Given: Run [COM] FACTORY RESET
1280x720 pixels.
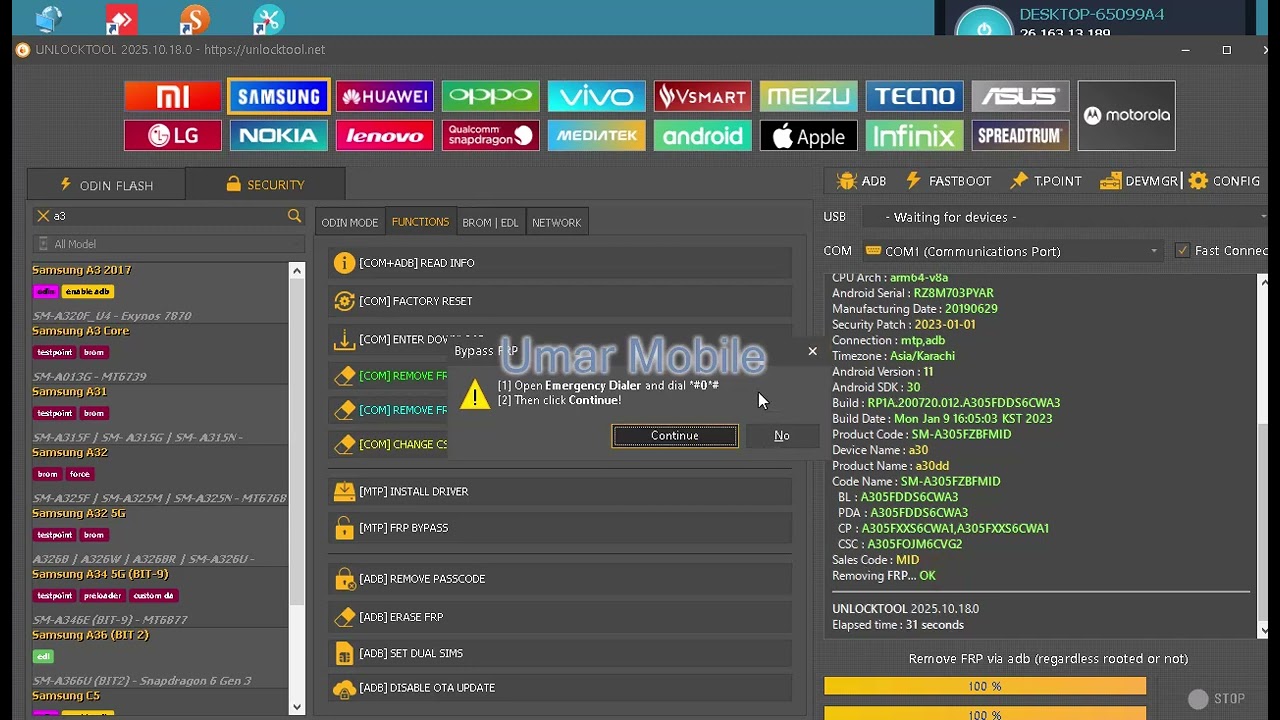Looking at the screenshot, I should (x=560, y=301).
